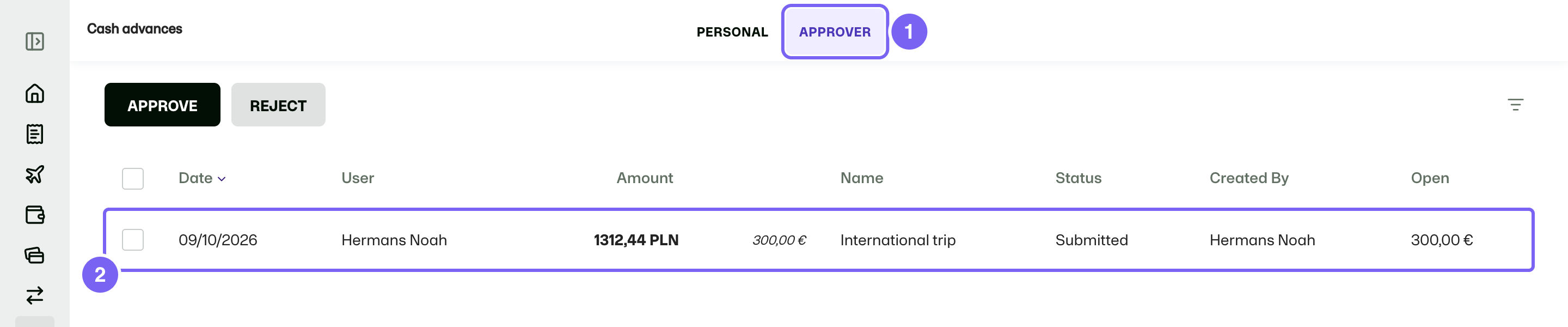Switch to the PERSONAL tab

[x=732, y=32]
